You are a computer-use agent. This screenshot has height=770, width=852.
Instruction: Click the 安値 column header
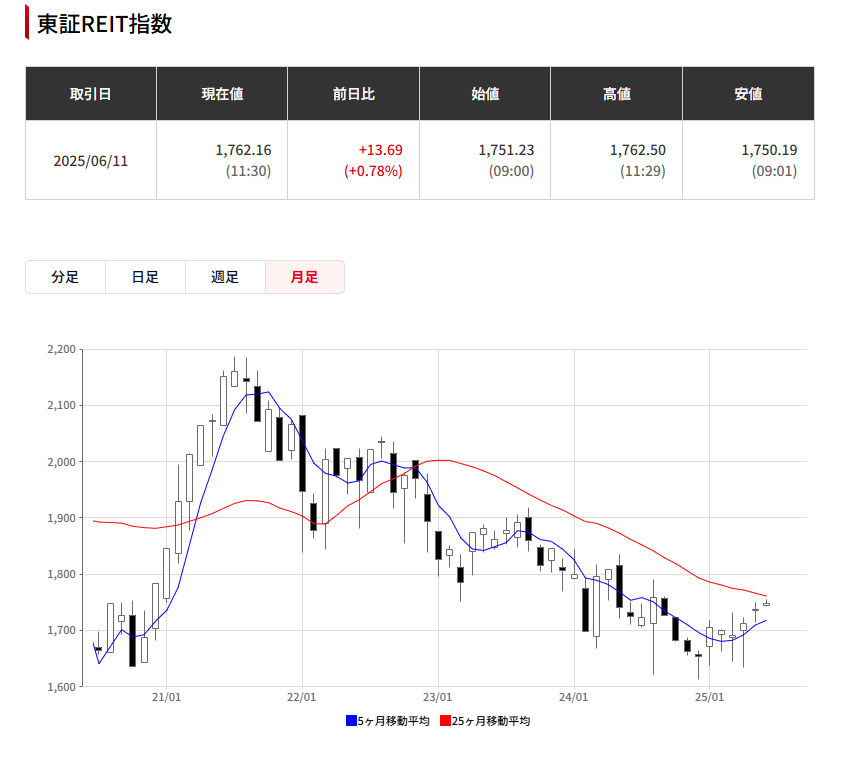748,94
